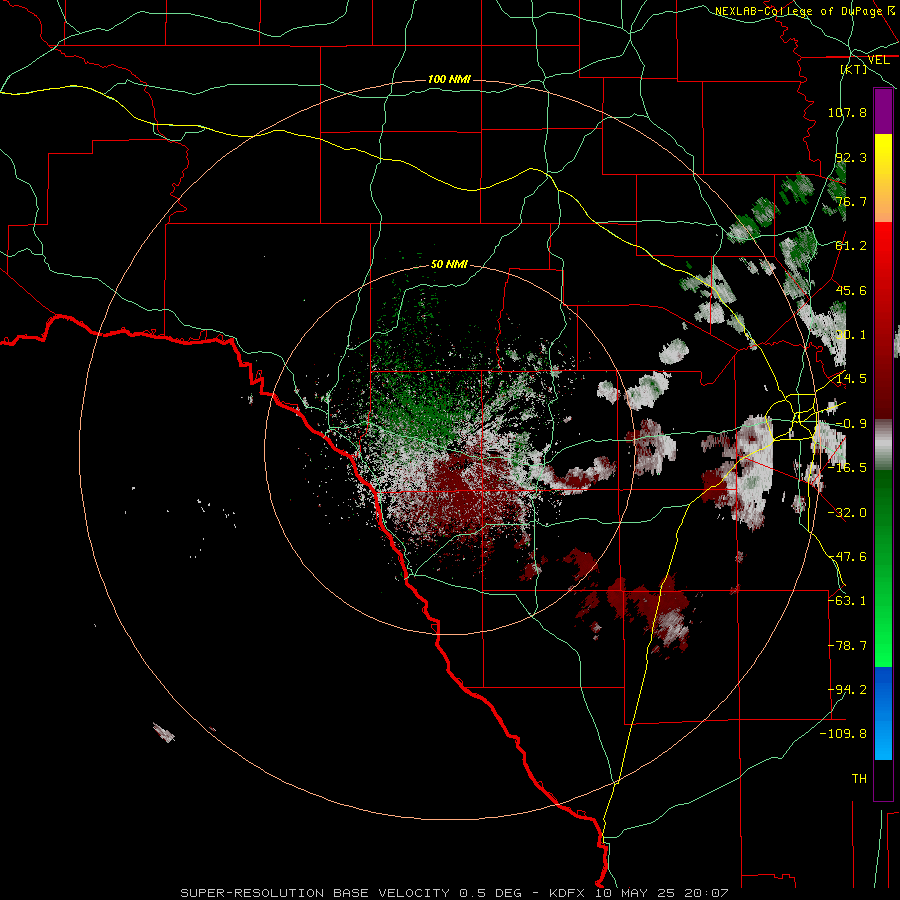Image resolution: width=900 pixels, height=900 pixels.
Task: Click the green segment of the velocity color bar
Action: pos(883,568)
